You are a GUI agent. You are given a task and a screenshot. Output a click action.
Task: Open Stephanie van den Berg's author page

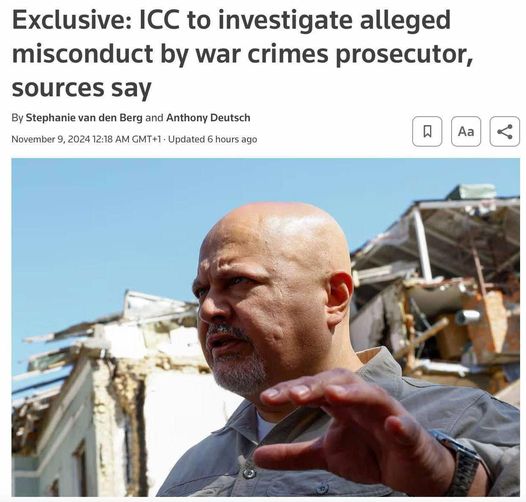84,118
